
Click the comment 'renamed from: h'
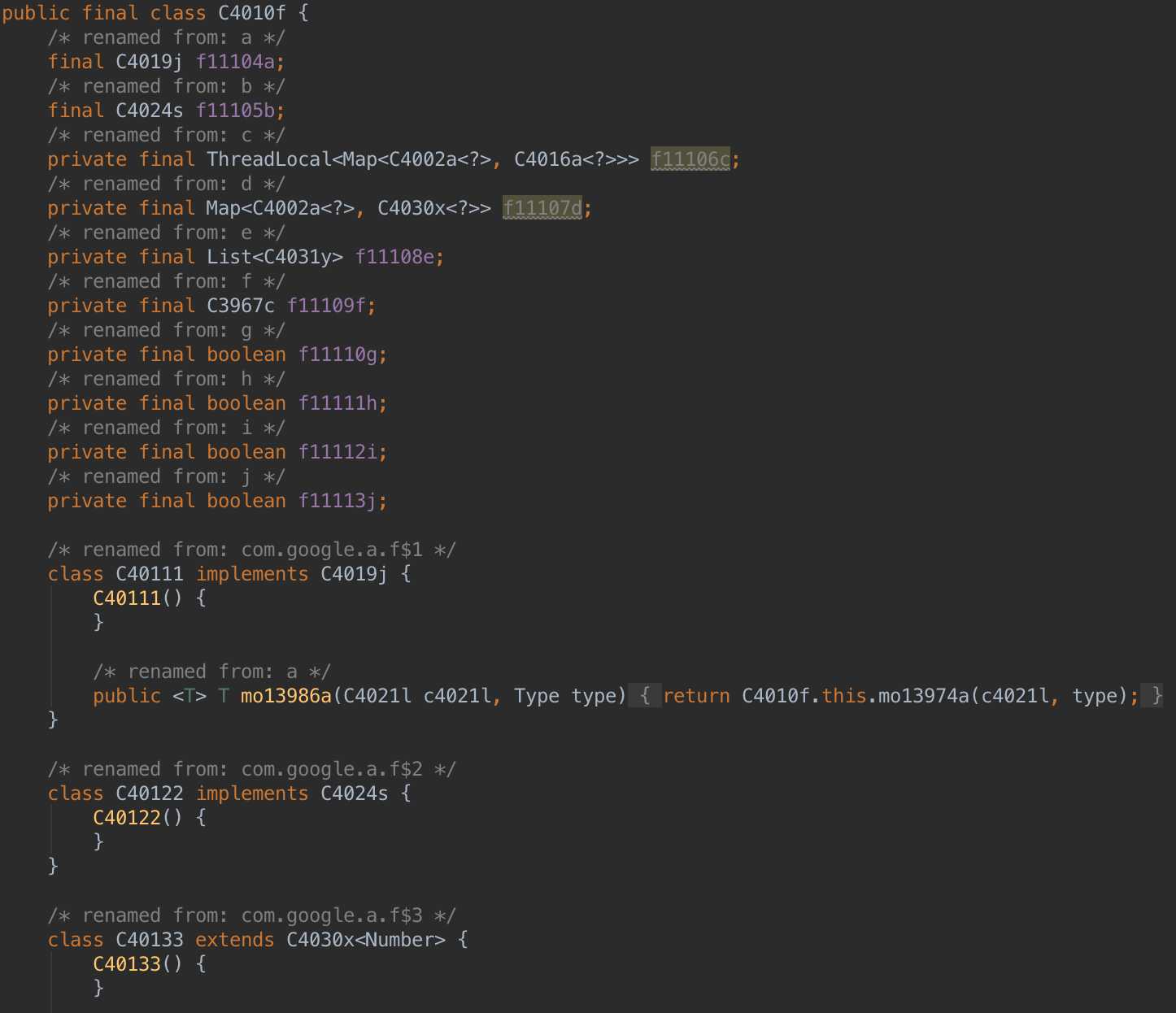167,379
